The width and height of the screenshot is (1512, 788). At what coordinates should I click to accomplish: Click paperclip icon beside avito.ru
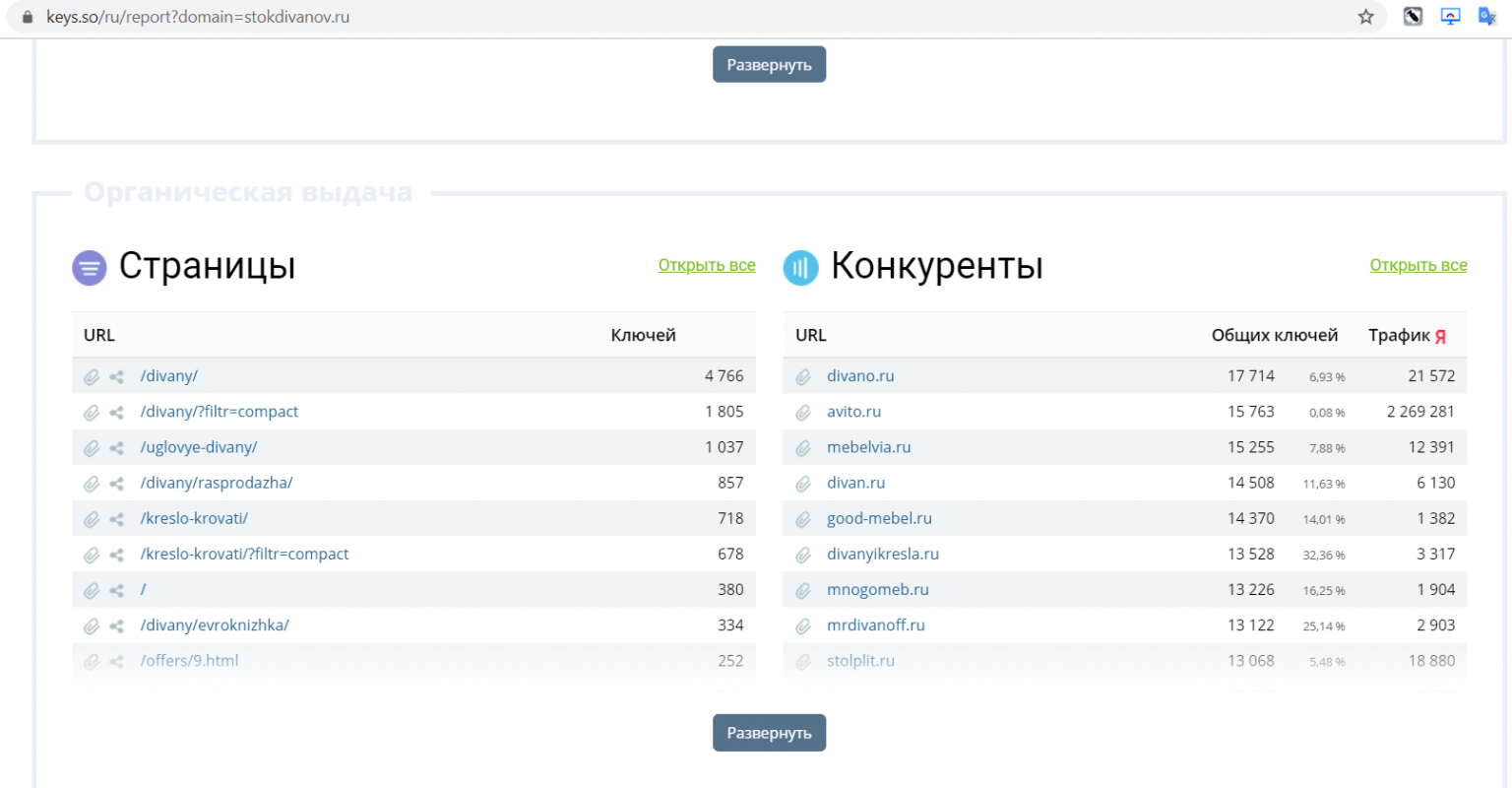803,413
